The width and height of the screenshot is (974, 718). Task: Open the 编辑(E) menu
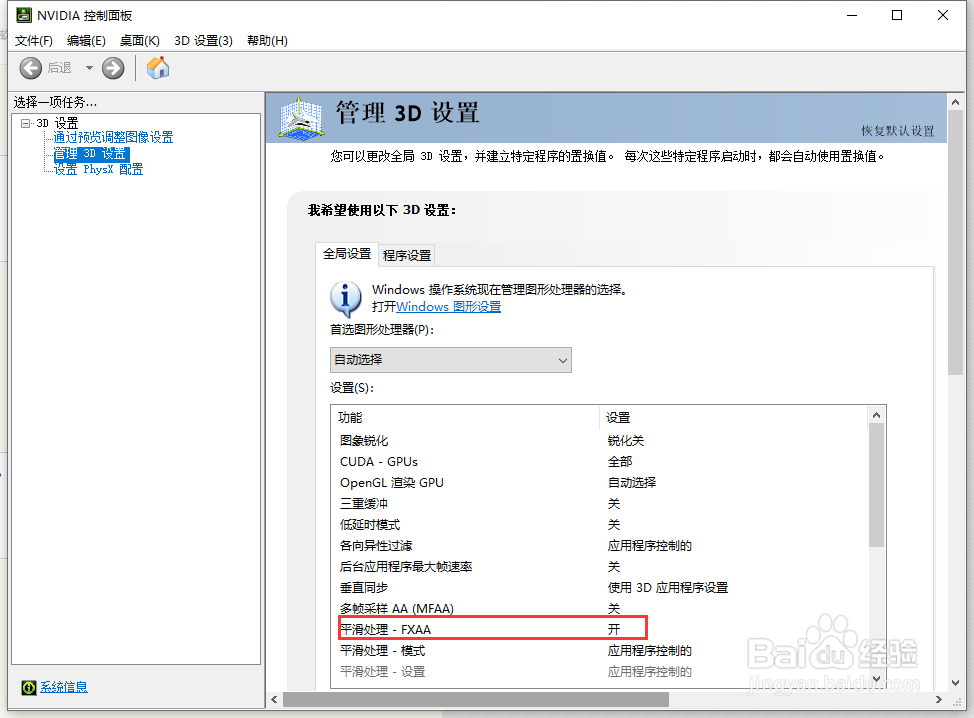tap(86, 41)
